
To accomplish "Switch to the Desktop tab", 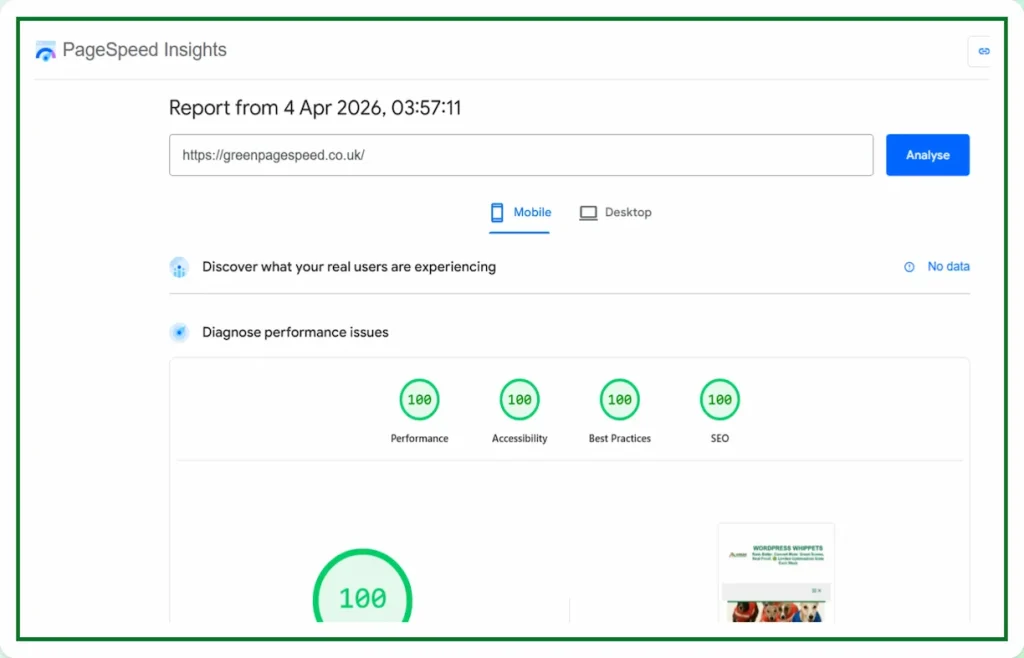I will (x=616, y=212).
